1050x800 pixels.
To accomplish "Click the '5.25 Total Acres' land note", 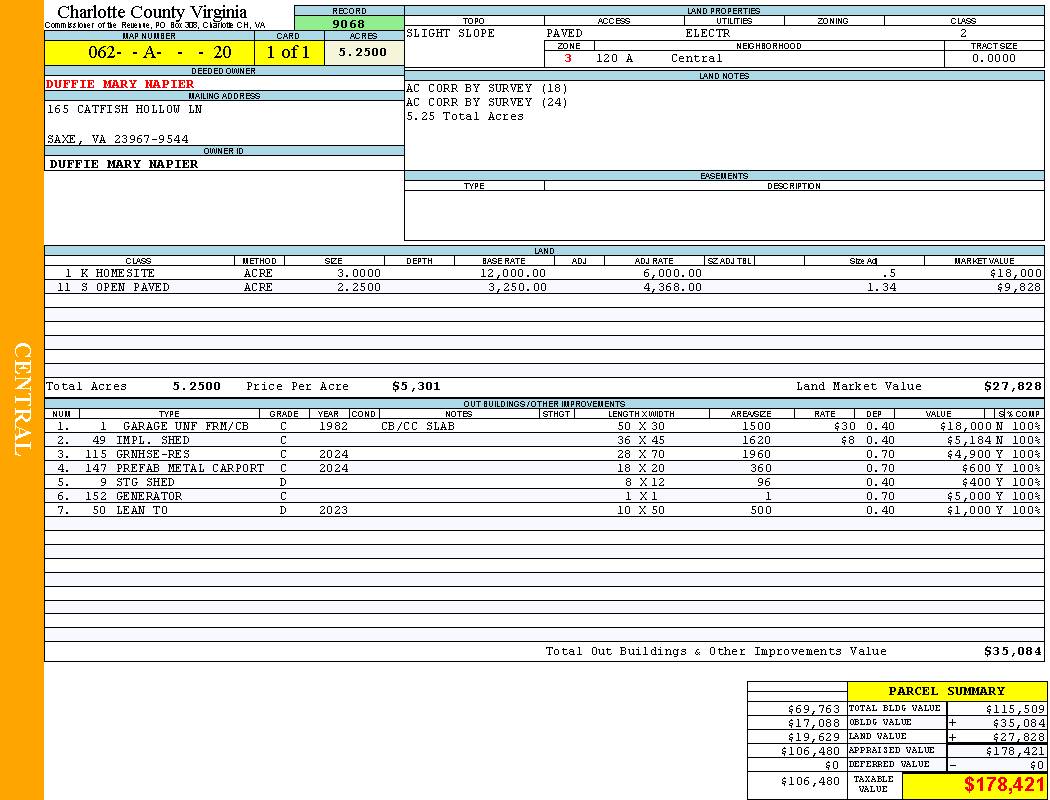I will click(x=465, y=117).
